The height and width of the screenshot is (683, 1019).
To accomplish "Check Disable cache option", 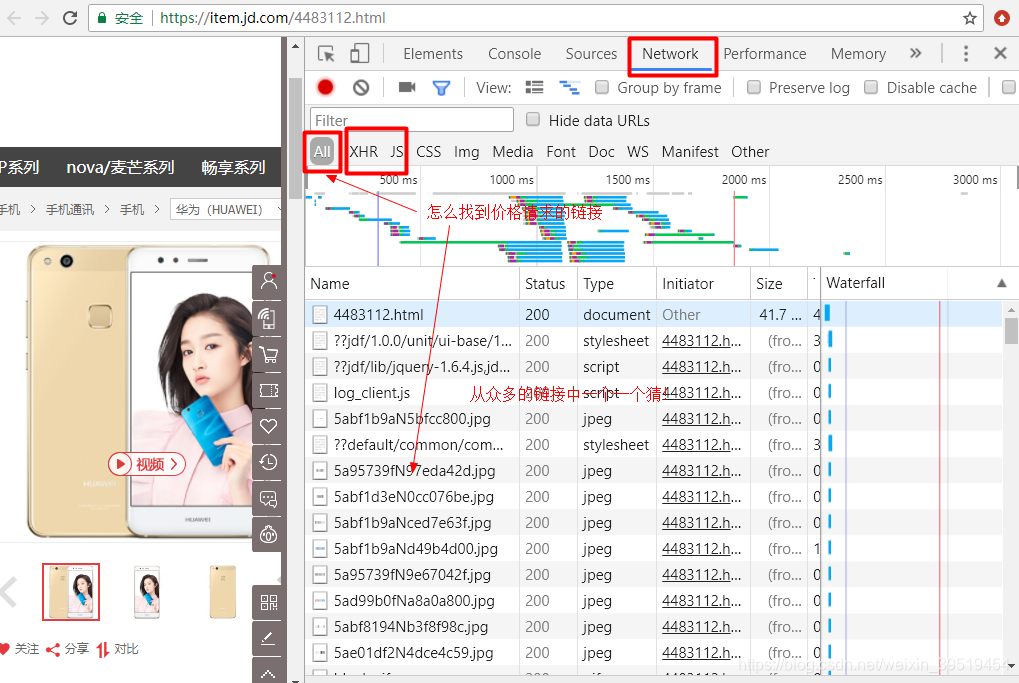I will pos(871,87).
